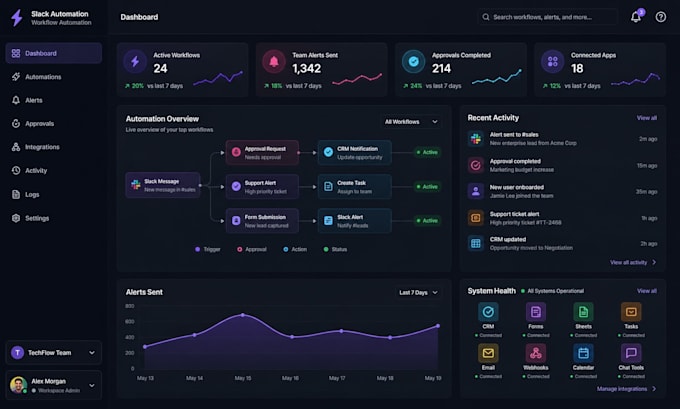The image size is (680, 409).
Task: Click Active status on Create Task row
Action: [427, 187]
